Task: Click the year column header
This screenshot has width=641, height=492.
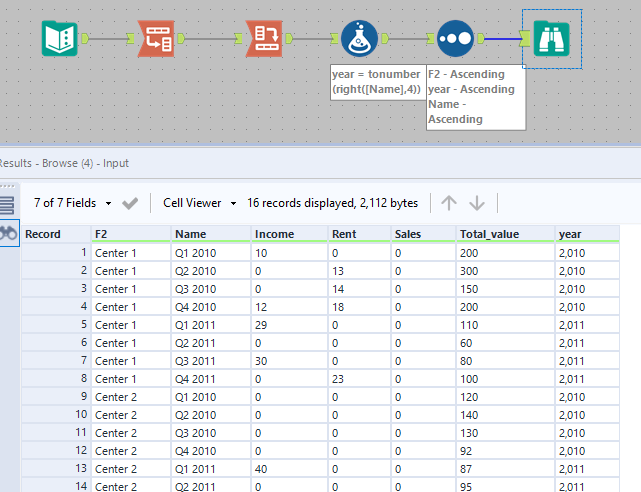Action: (x=587, y=234)
